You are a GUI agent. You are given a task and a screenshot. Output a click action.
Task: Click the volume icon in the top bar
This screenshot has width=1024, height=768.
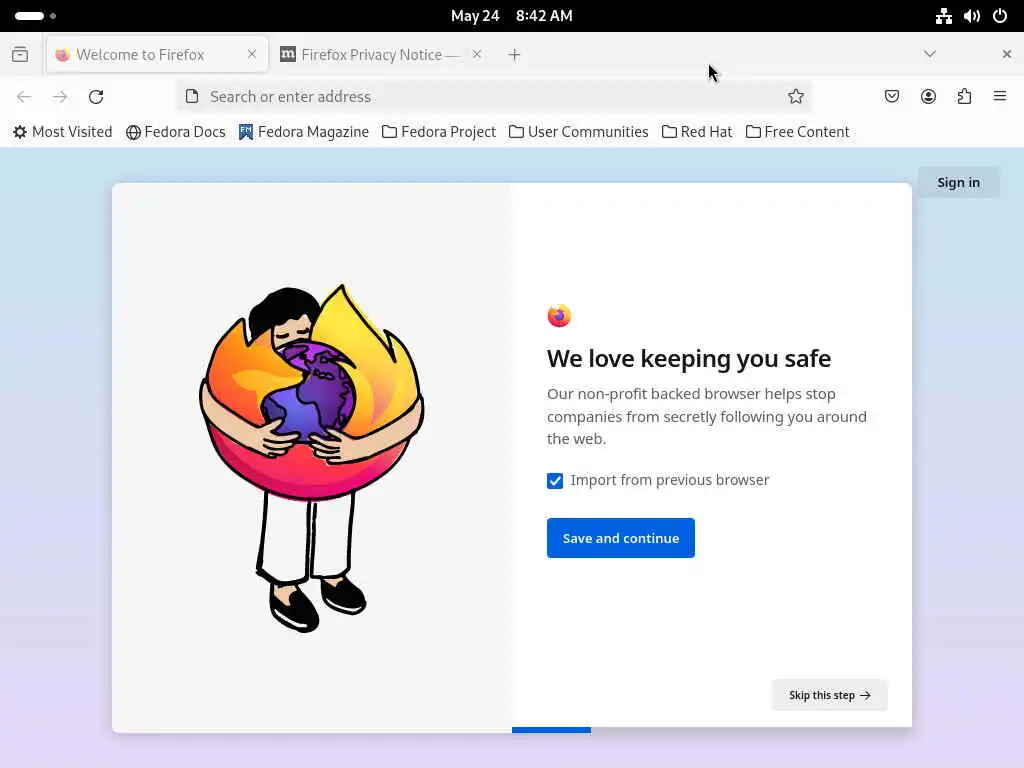(x=972, y=16)
